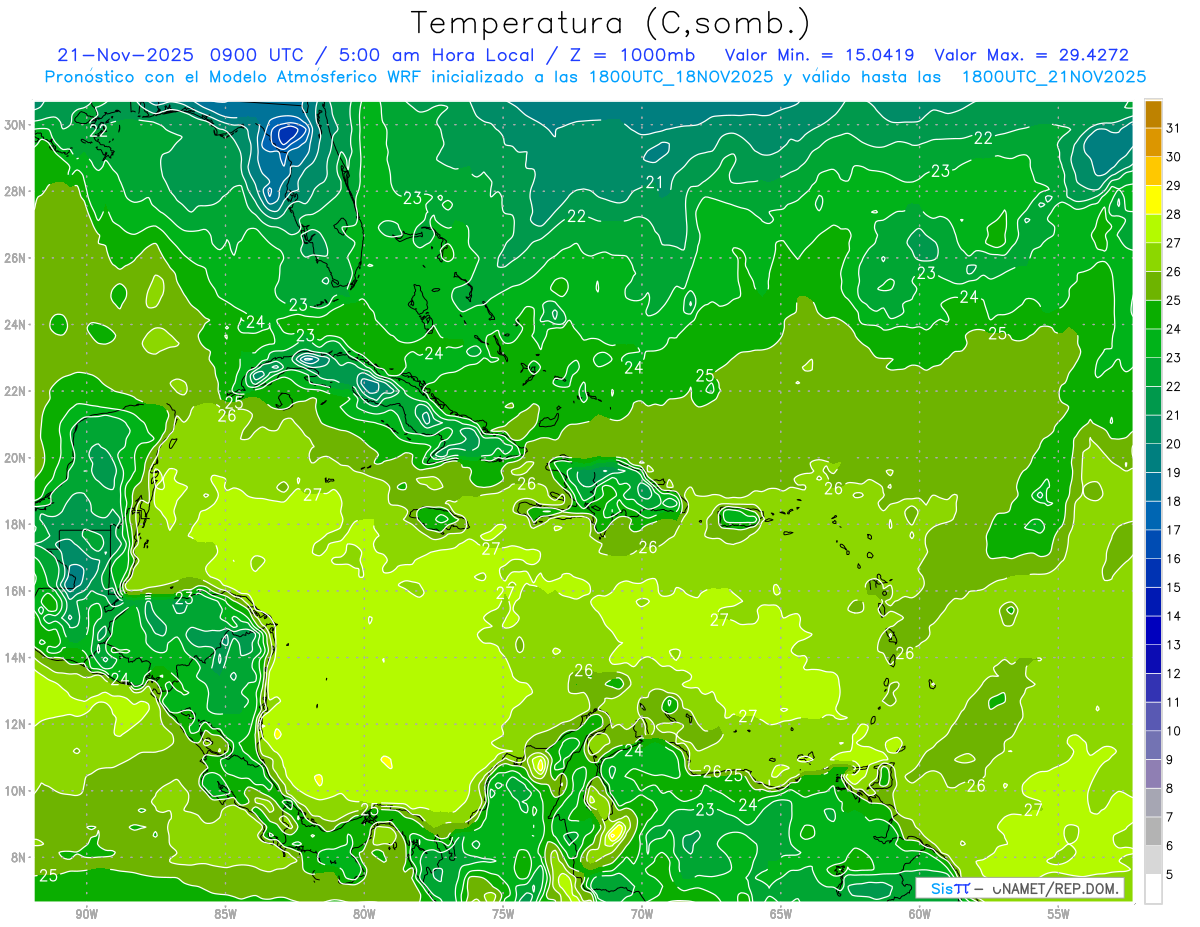Click the '18' value on the color scale
This screenshot has height=927, width=1200.
pyautogui.click(x=1173, y=501)
